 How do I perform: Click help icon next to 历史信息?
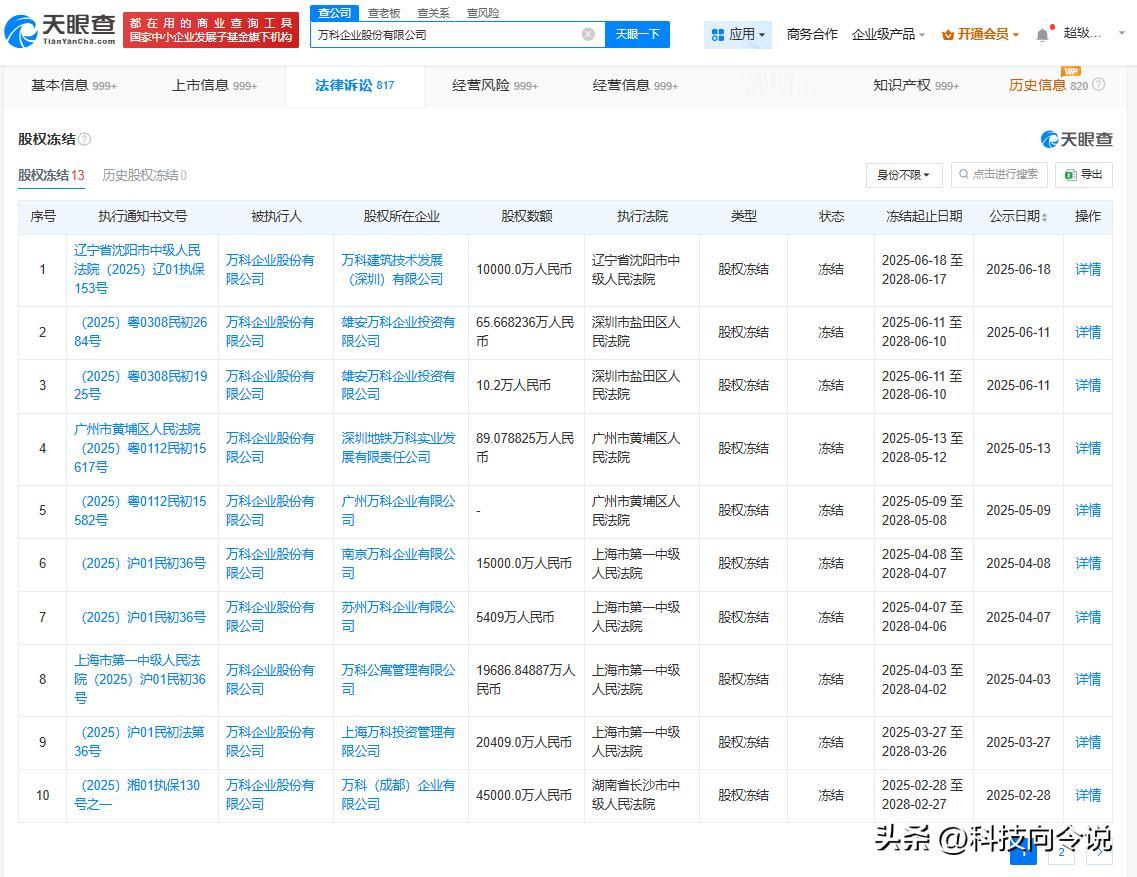(x=1099, y=85)
